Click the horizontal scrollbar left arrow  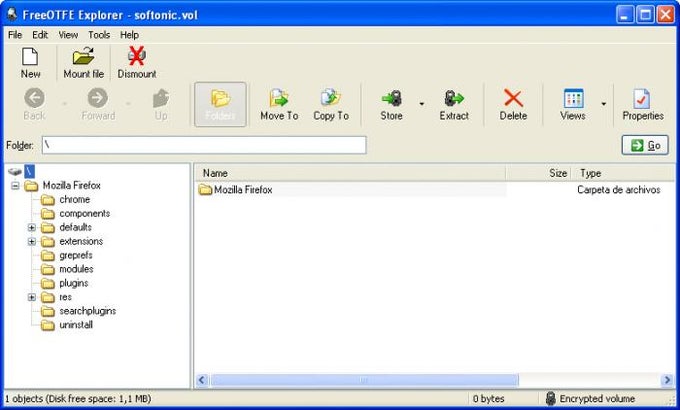coord(202,380)
